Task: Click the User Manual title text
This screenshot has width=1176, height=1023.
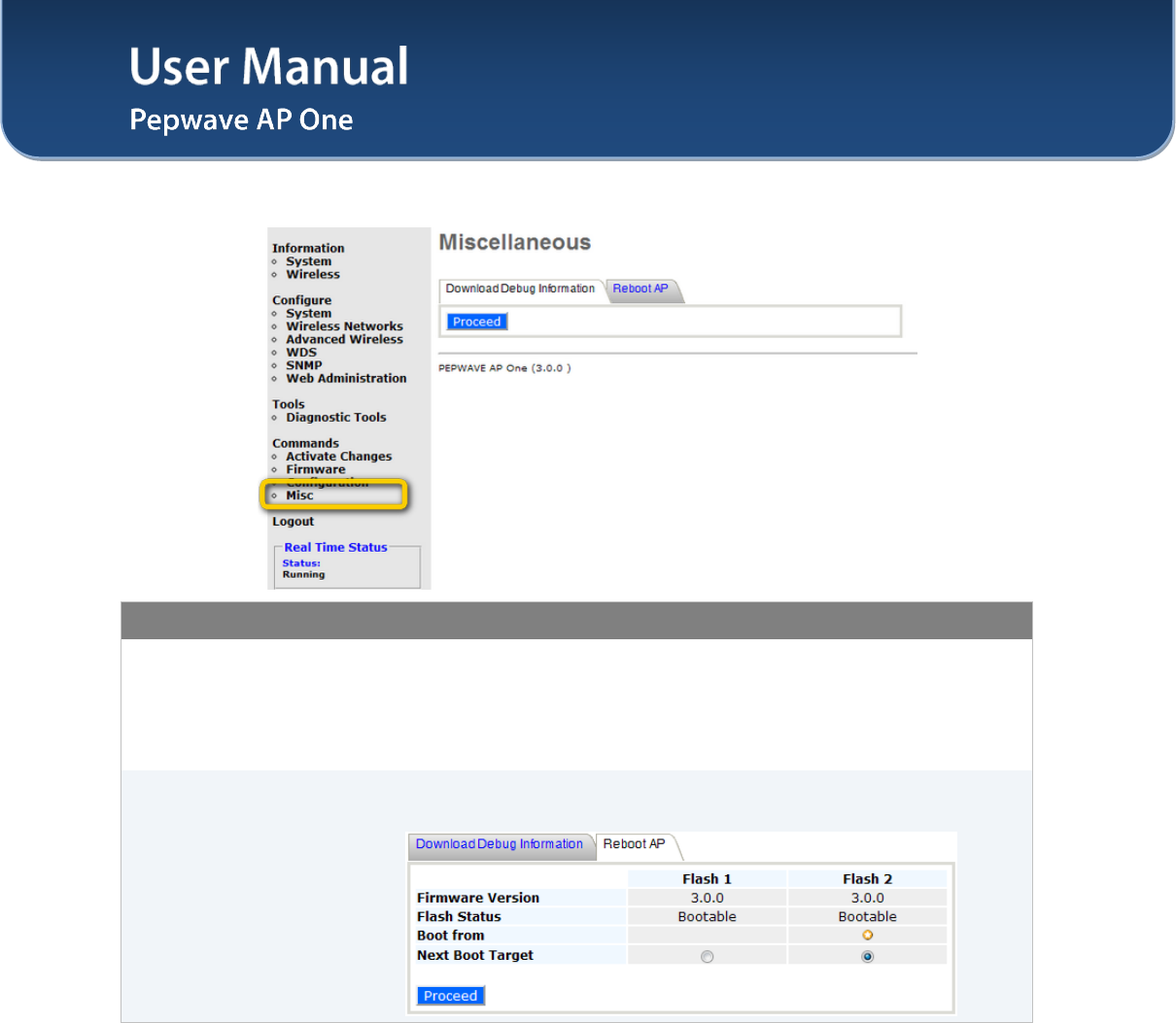Action: point(269,66)
